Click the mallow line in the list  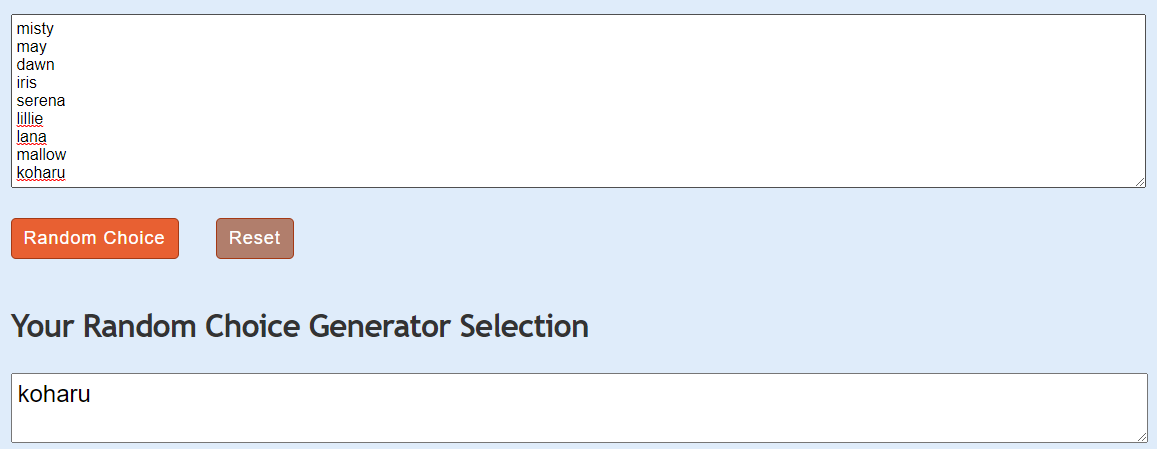41,154
